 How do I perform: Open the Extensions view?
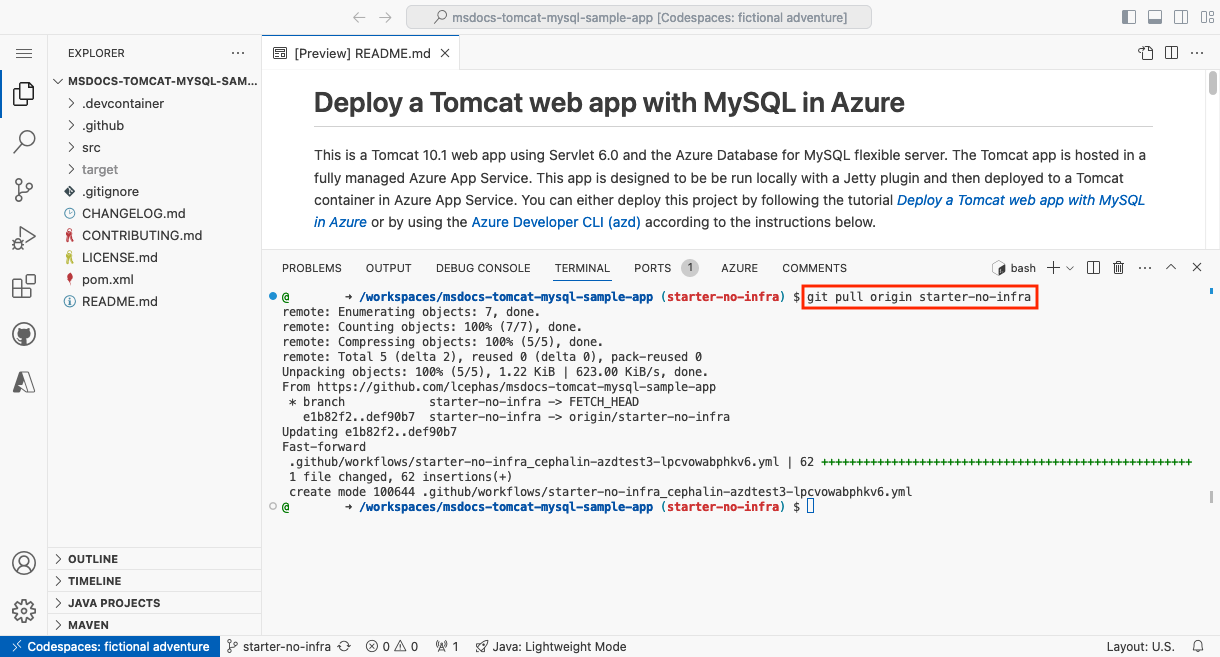point(24,286)
